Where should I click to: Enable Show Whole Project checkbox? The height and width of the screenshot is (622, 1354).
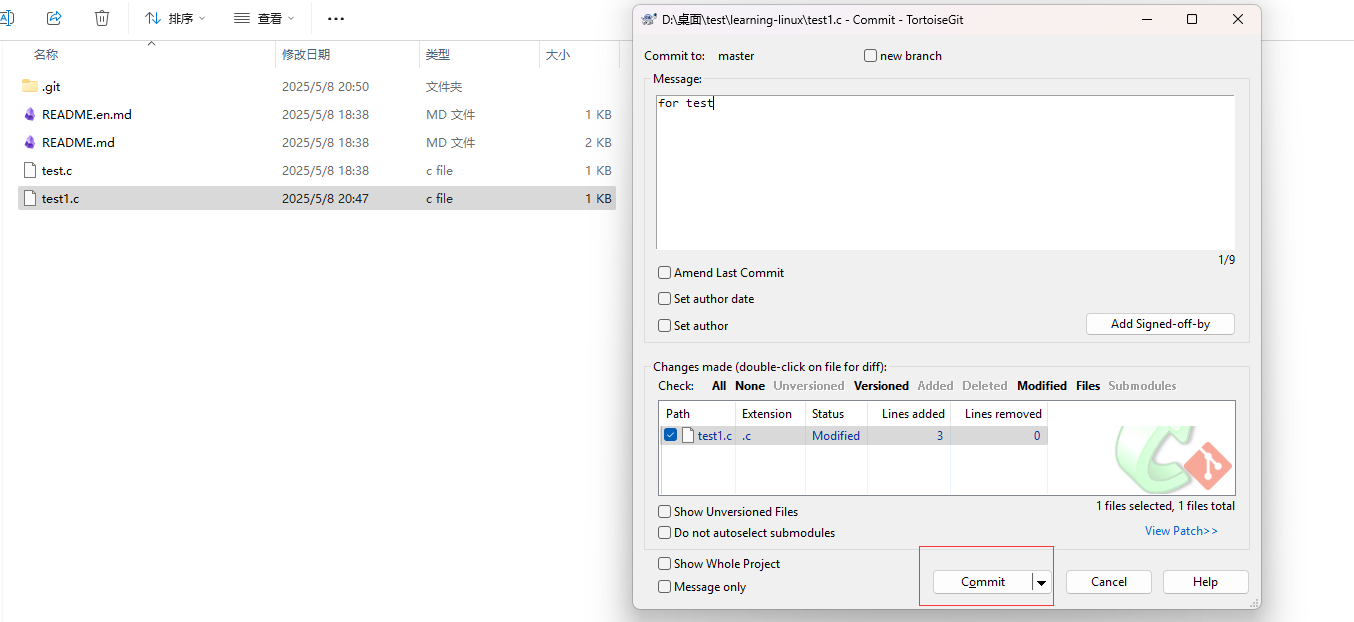tap(664, 563)
